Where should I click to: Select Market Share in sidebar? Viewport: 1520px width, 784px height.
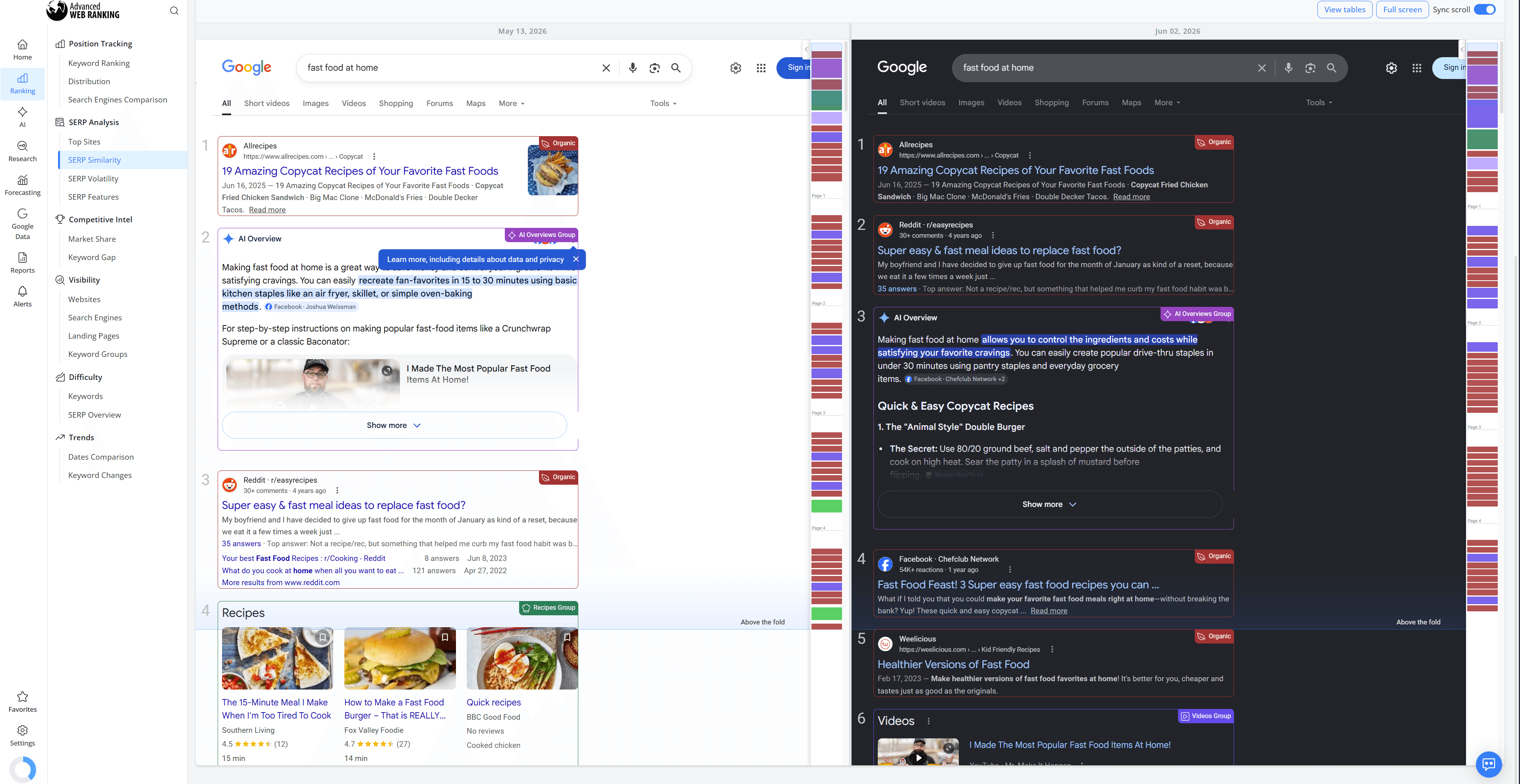[92, 239]
